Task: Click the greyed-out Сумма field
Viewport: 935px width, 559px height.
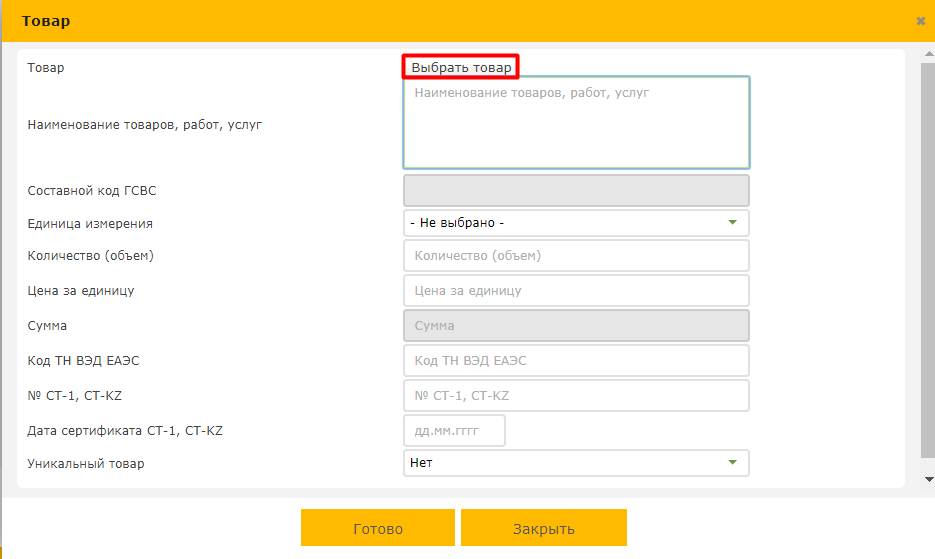Action: (576, 326)
